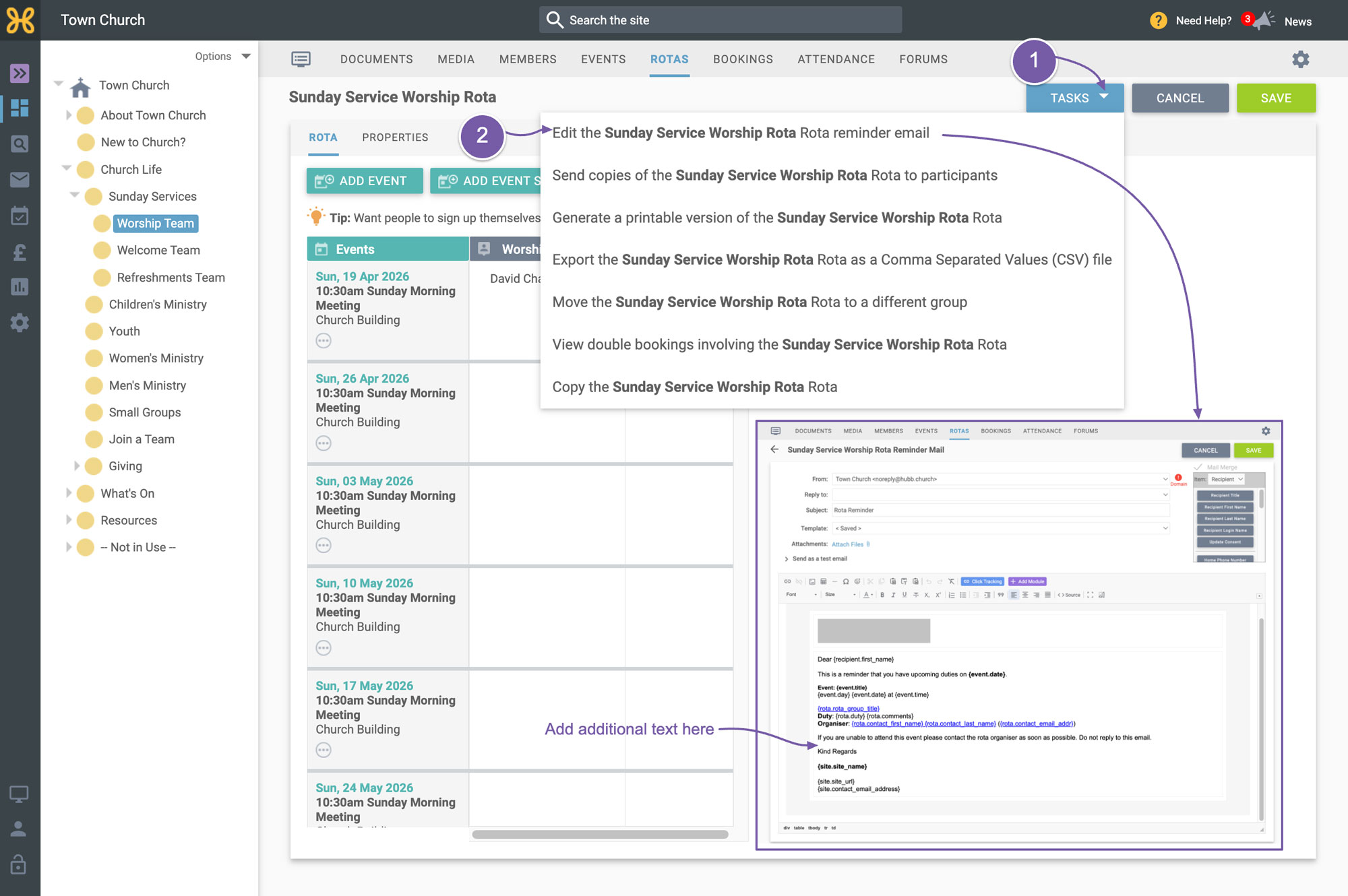Expand the sidebar double-arrow icon
The height and width of the screenshot is (896, 1348).
20,73
